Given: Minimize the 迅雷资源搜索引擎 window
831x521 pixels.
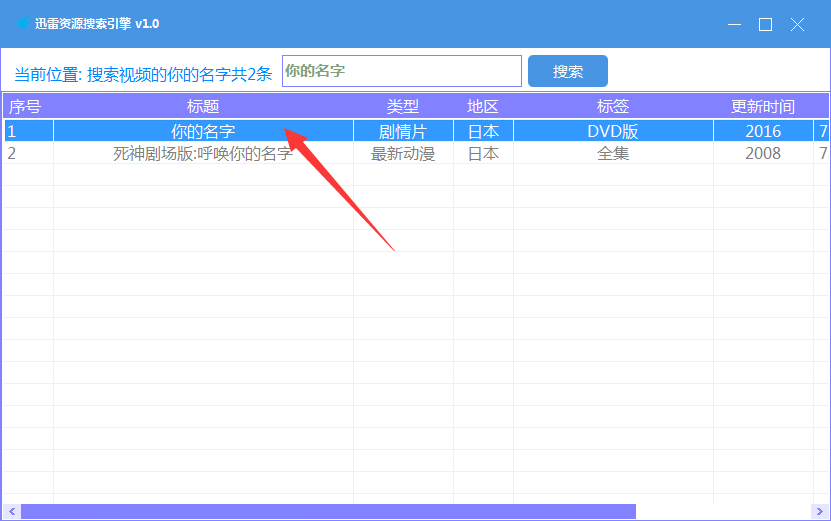Looking at the screenshot, I should tap(734, 24).
